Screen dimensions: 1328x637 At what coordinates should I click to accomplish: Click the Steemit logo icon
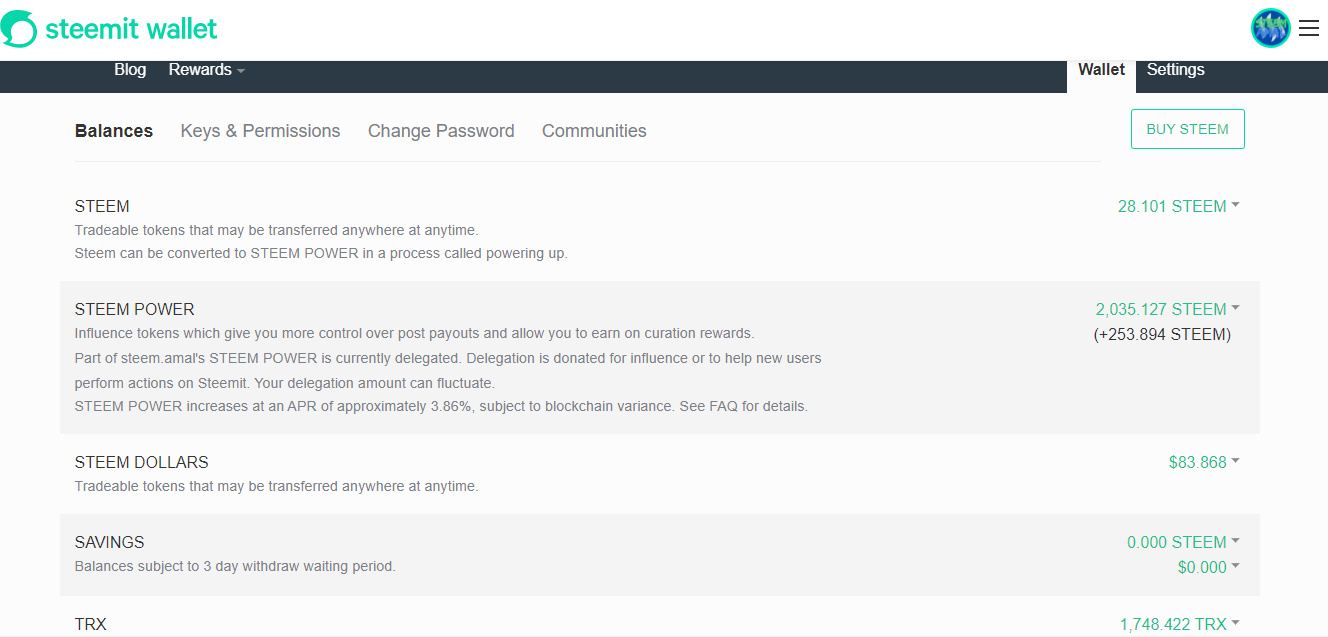click(x=19, y=29)
